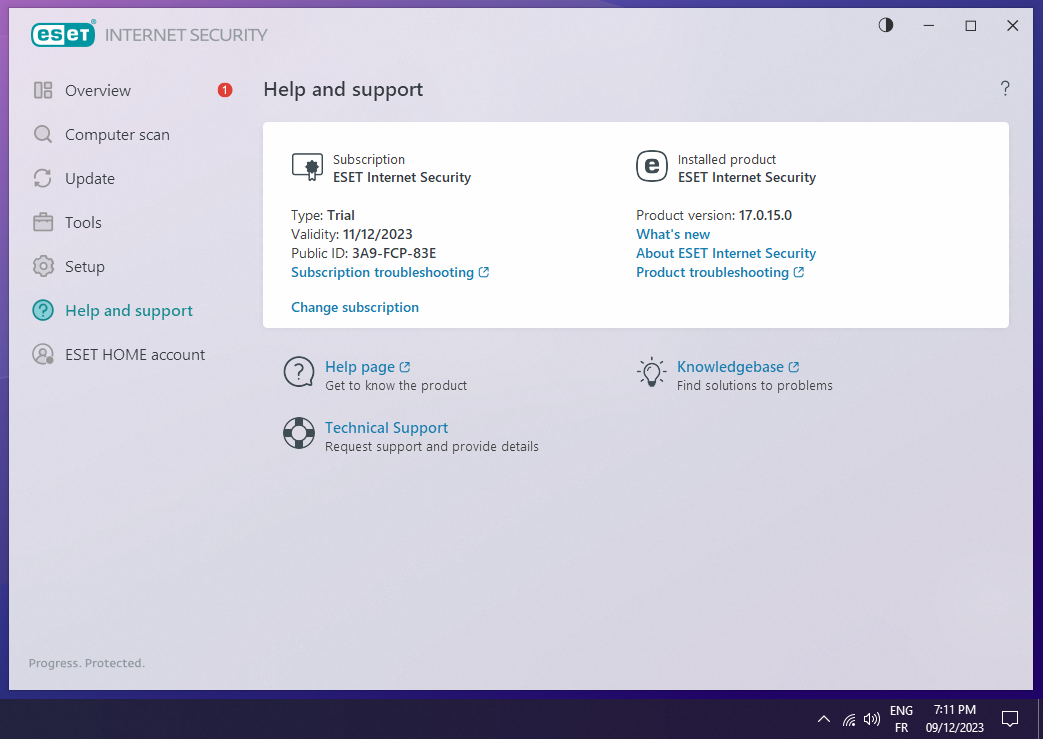Click the Setup gear icon
This screenshot has width=1043, height=739.
pyautogui.click(x=43, y=266)
